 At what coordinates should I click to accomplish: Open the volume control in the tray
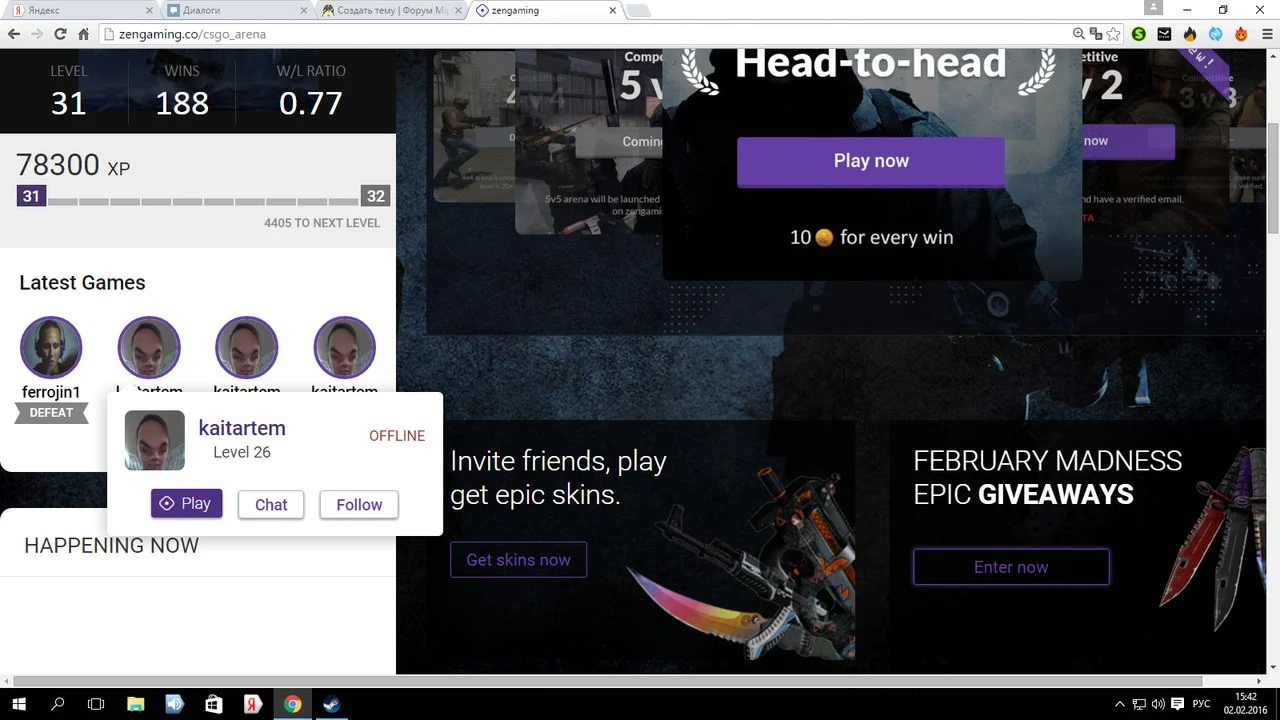click(1158, 704)
